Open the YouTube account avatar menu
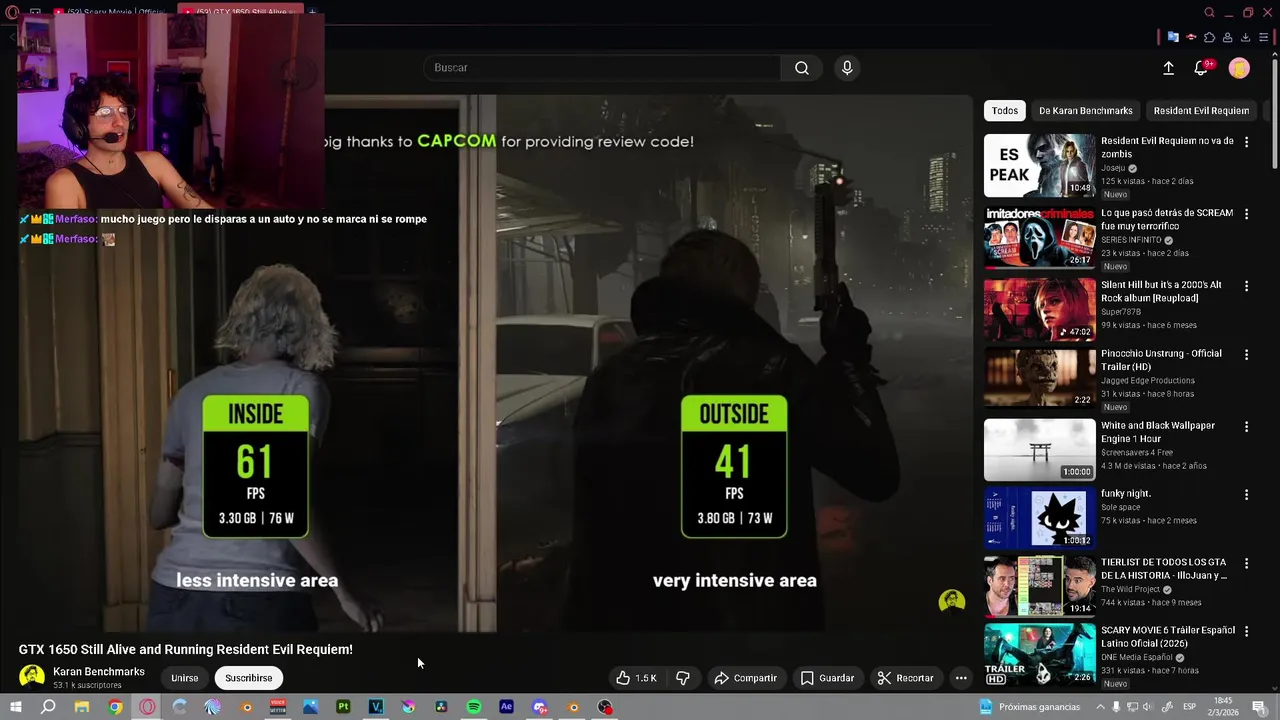 pos(1239,68)
